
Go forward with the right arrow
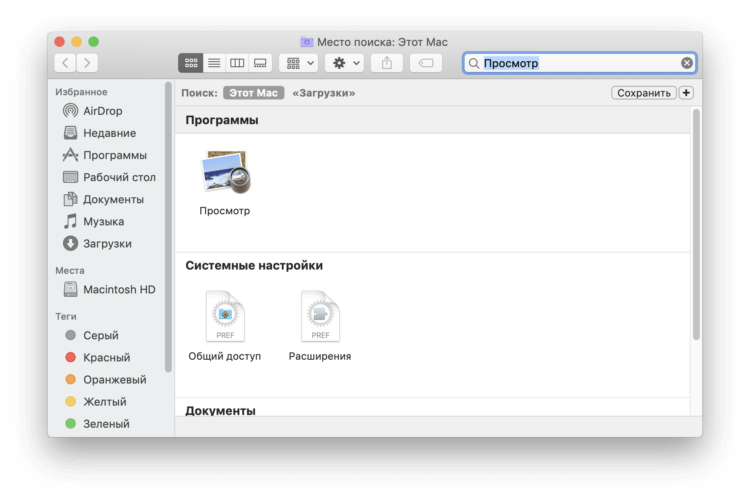click(87, 63)
